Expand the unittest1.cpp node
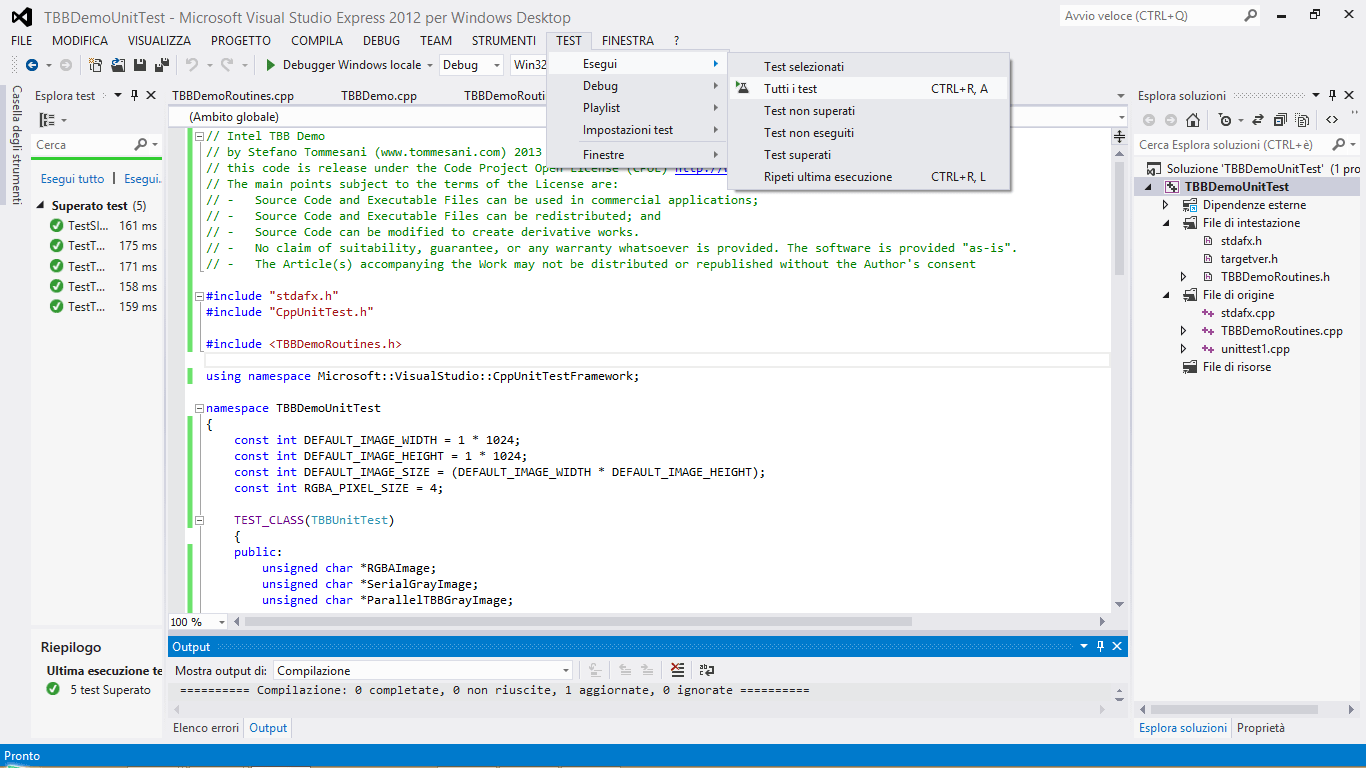This screenshot has height=768, width=1366. tap(1184, 349)
